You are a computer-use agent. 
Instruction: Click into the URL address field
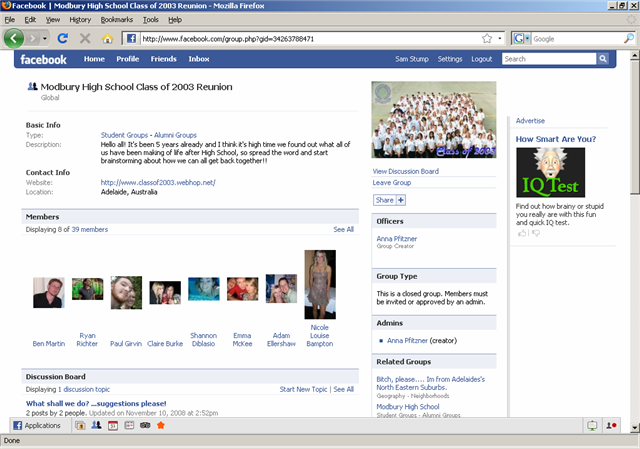pyautogui.click(x=310, y=39)
